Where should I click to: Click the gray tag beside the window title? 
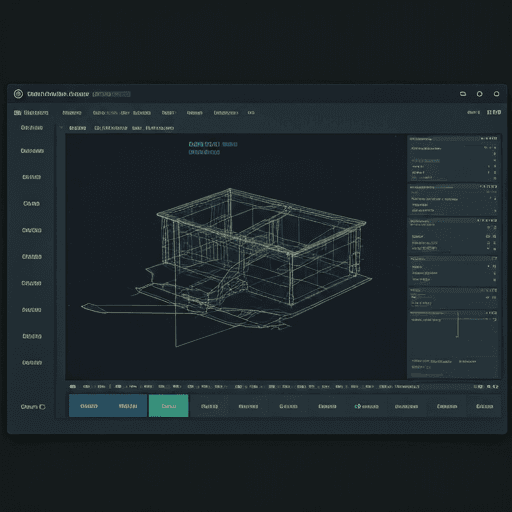click(111, 94)
